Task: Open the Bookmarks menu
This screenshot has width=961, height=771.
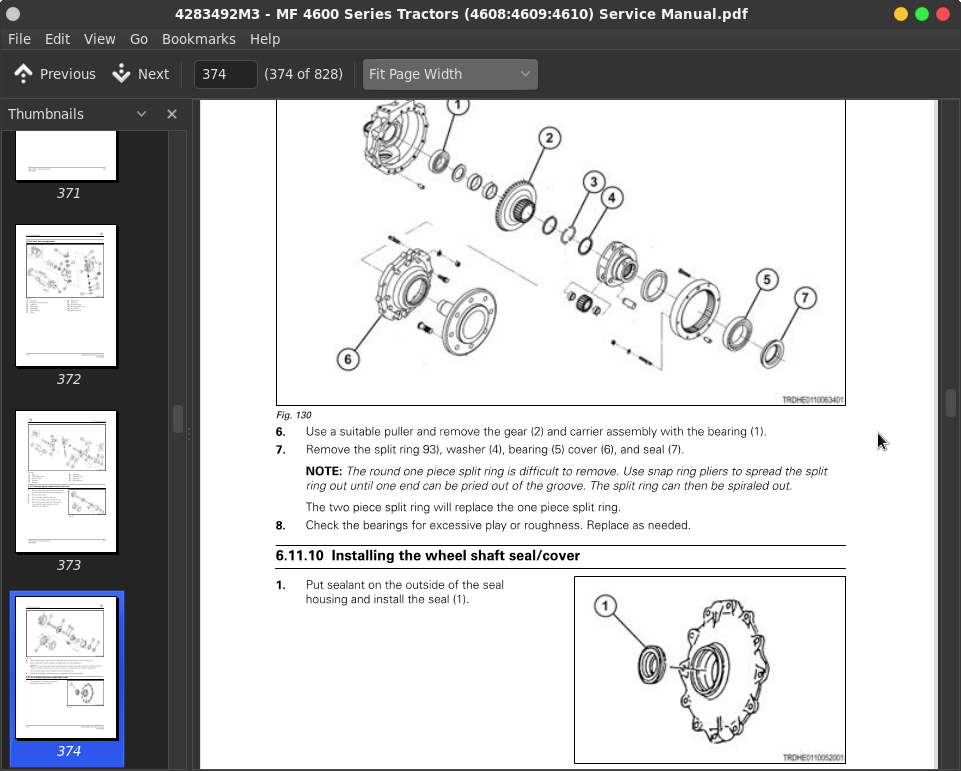Action: 198,39
